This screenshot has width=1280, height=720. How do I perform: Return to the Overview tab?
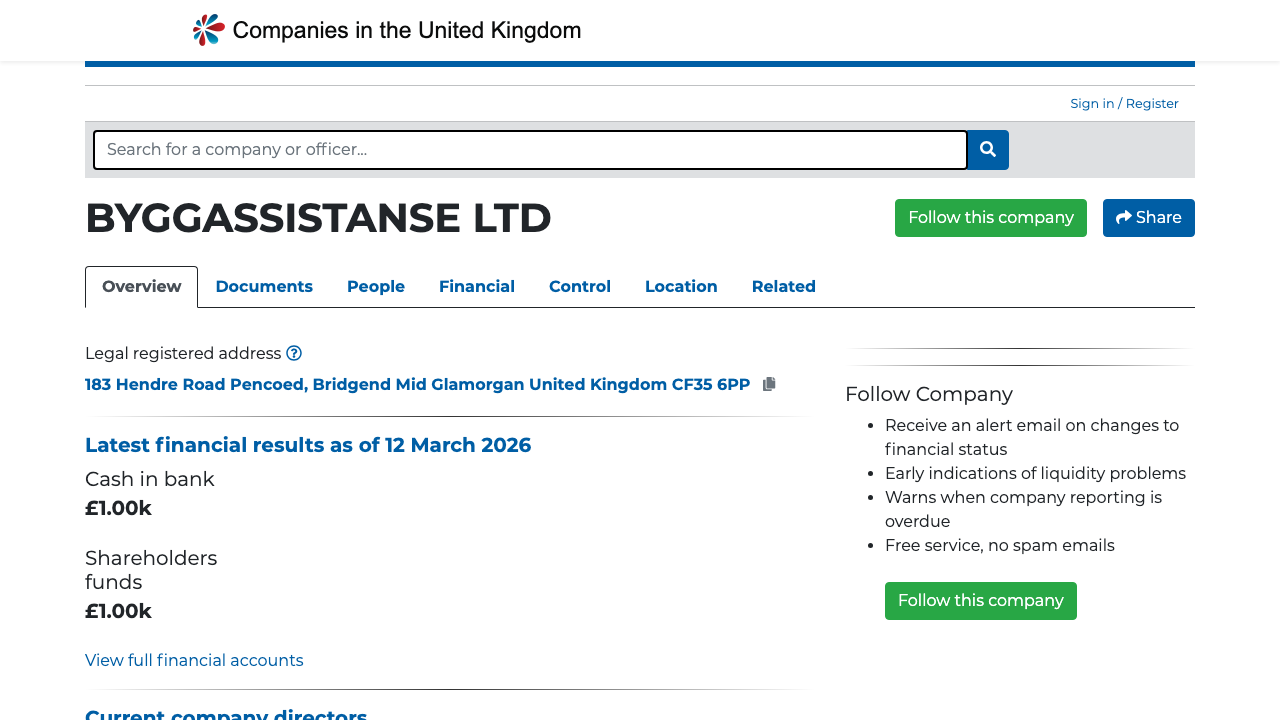(141, 287)
